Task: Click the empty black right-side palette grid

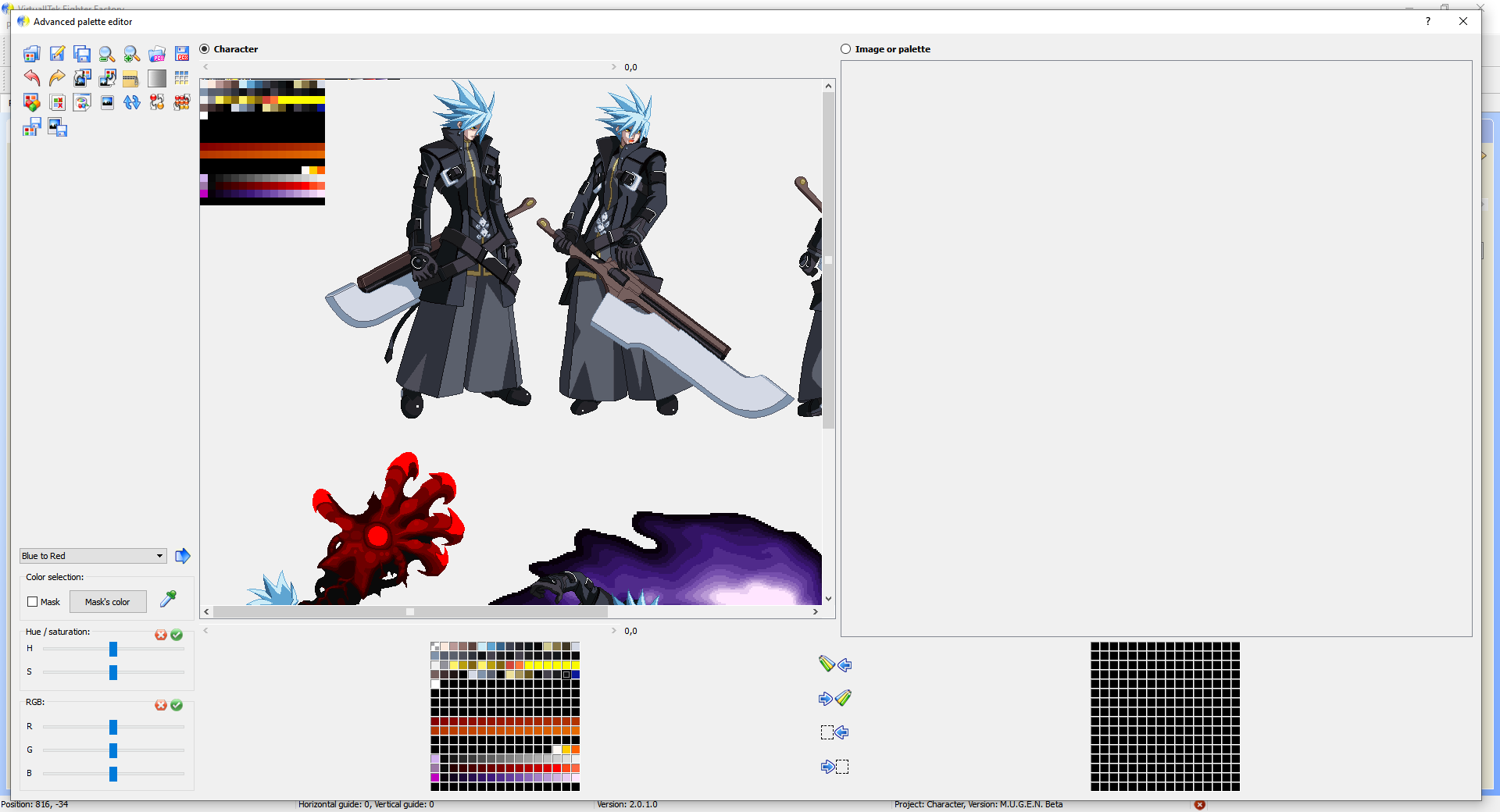Action: click(x=1165, y=717)
